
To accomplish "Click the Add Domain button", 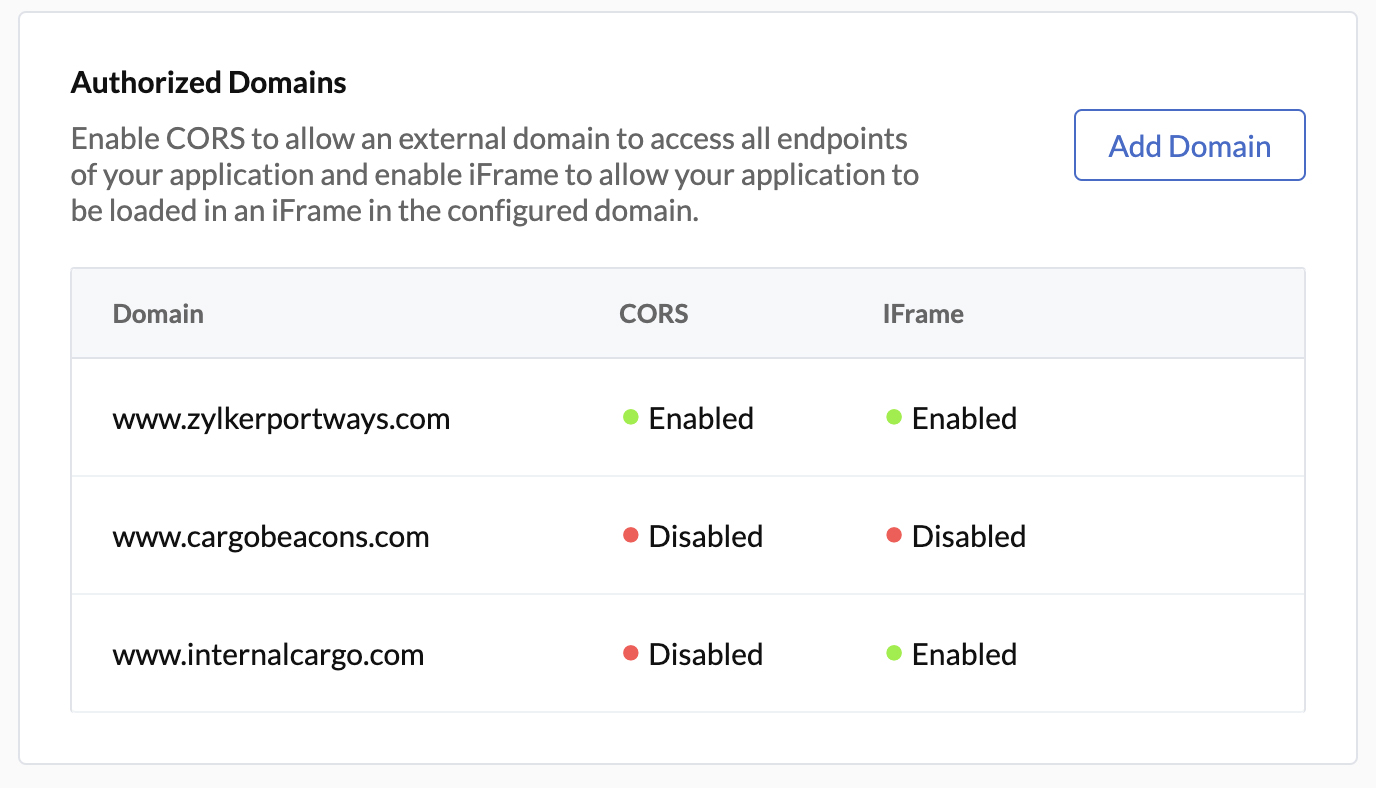I will click(x=1189, y=144).
